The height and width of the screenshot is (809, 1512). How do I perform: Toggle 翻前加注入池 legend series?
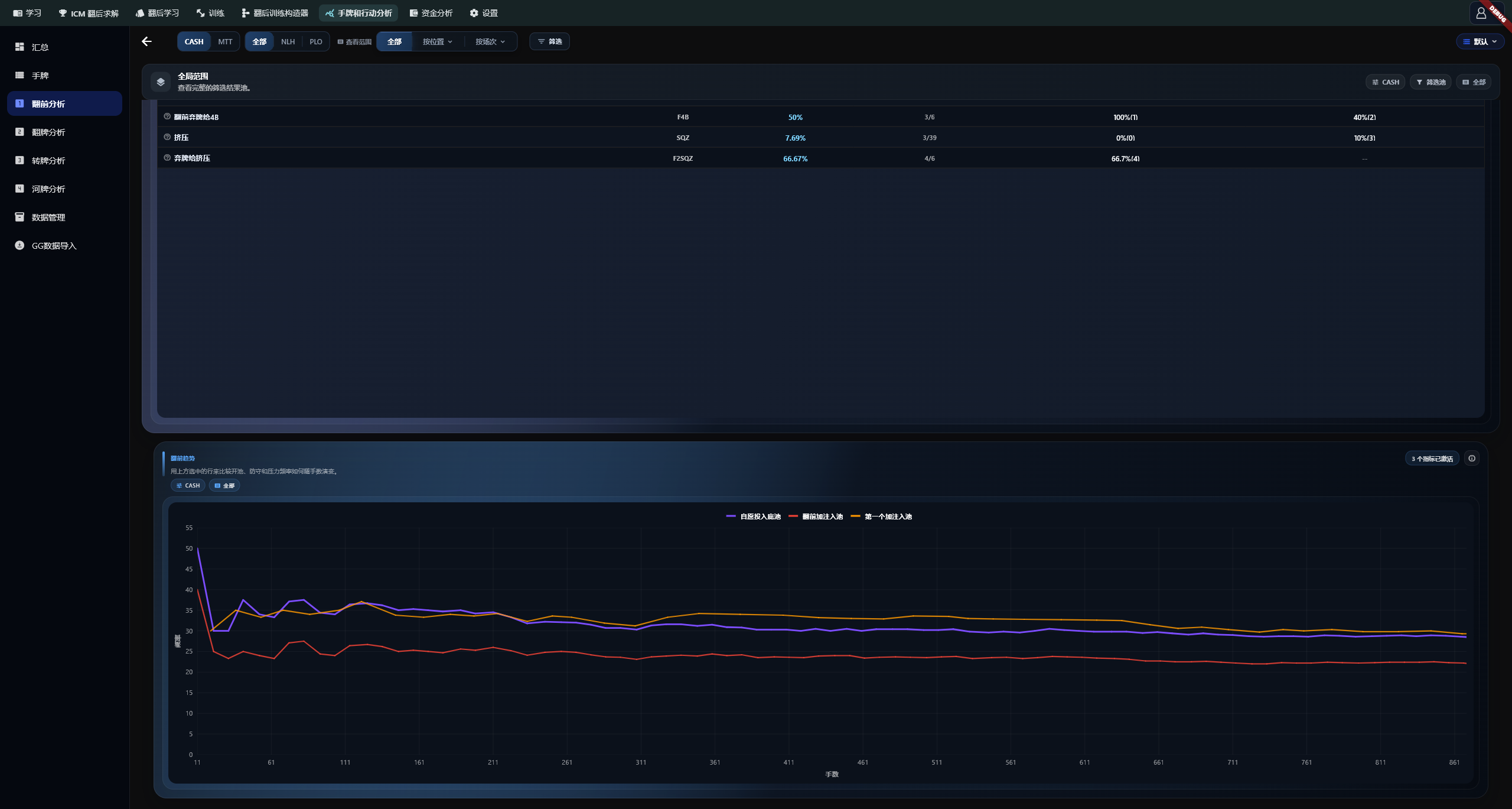pos(816,516)
